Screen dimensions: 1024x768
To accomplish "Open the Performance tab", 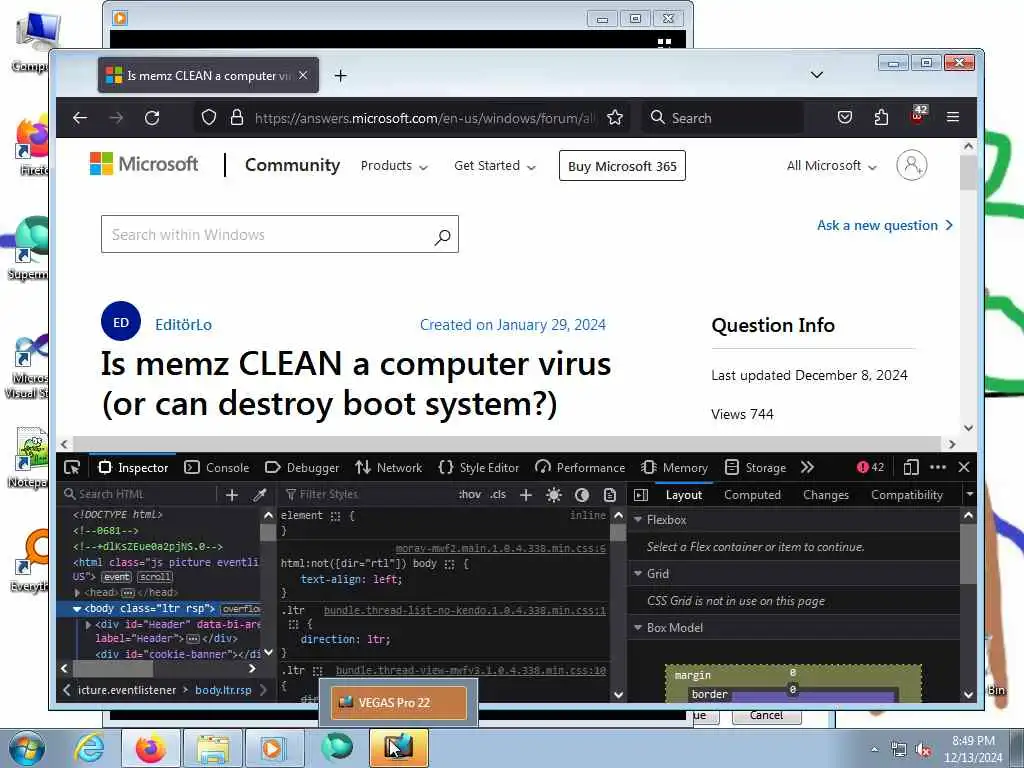I will 580,468.
